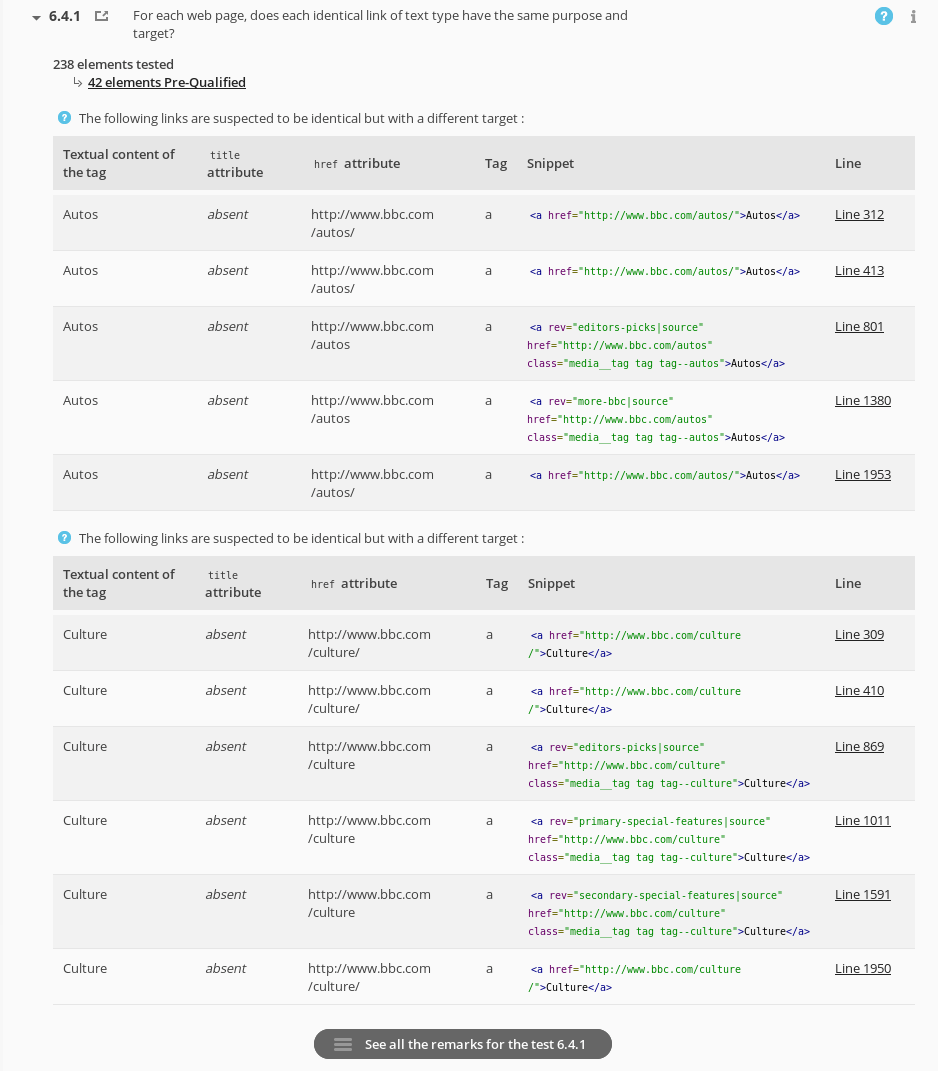This screenshot has height=1071, width=938.
Task: Collapse the 6.4.1 test section arrow
Action: [x=37, y=17]
